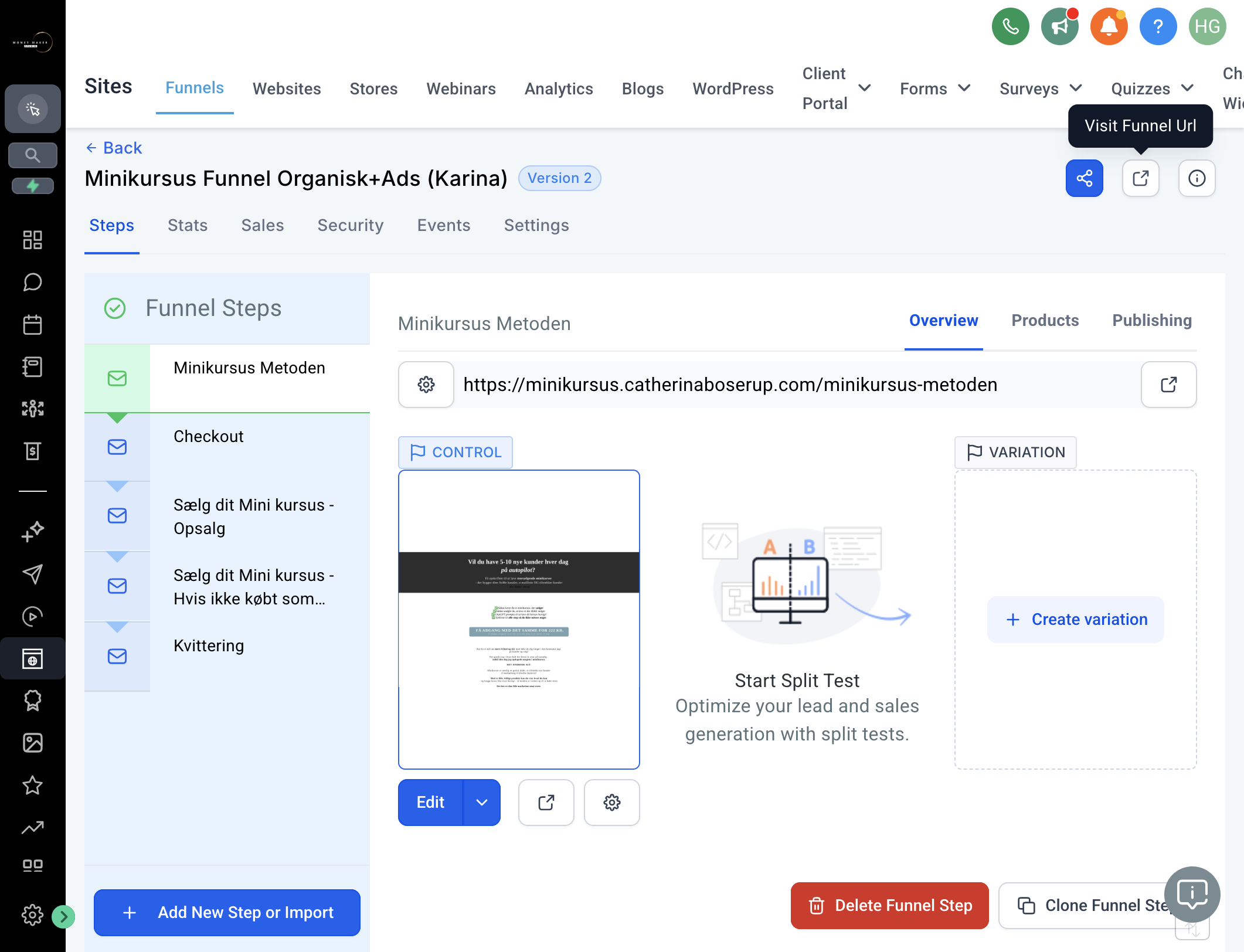Open the chat support widget icon

1192,895
